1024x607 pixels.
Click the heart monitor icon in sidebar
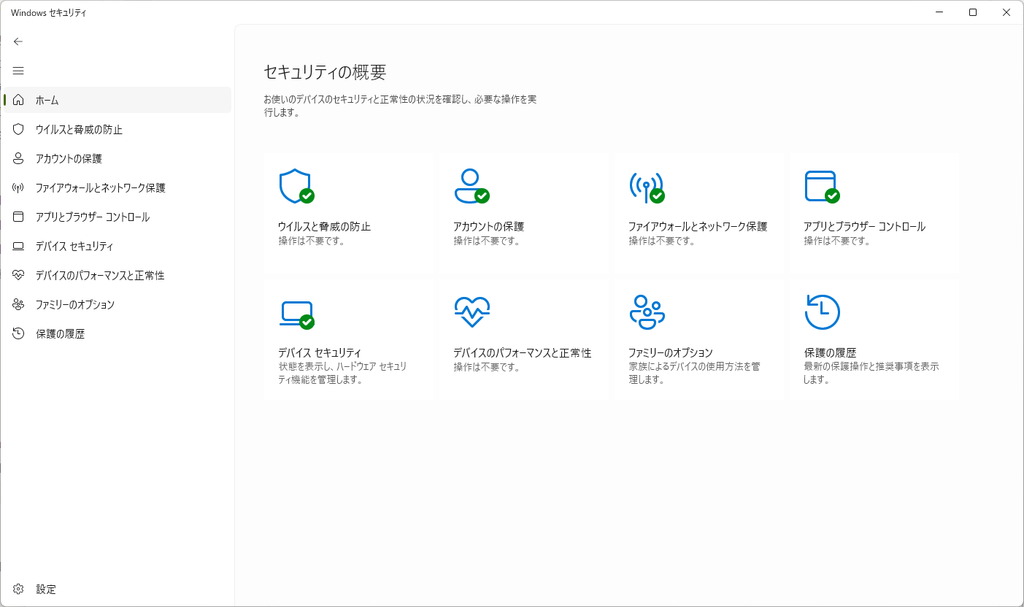pyautogui.click(x=18, y=275)
